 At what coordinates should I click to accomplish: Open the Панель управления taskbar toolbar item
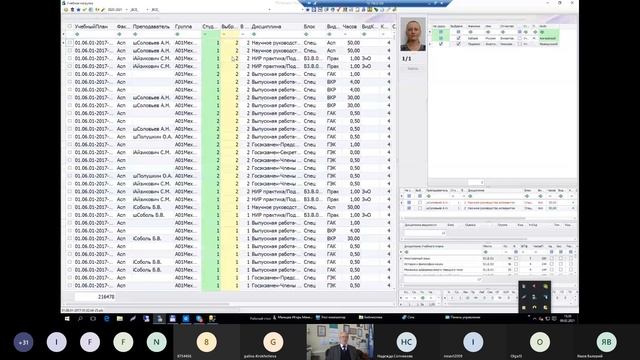tap(463, 317)
